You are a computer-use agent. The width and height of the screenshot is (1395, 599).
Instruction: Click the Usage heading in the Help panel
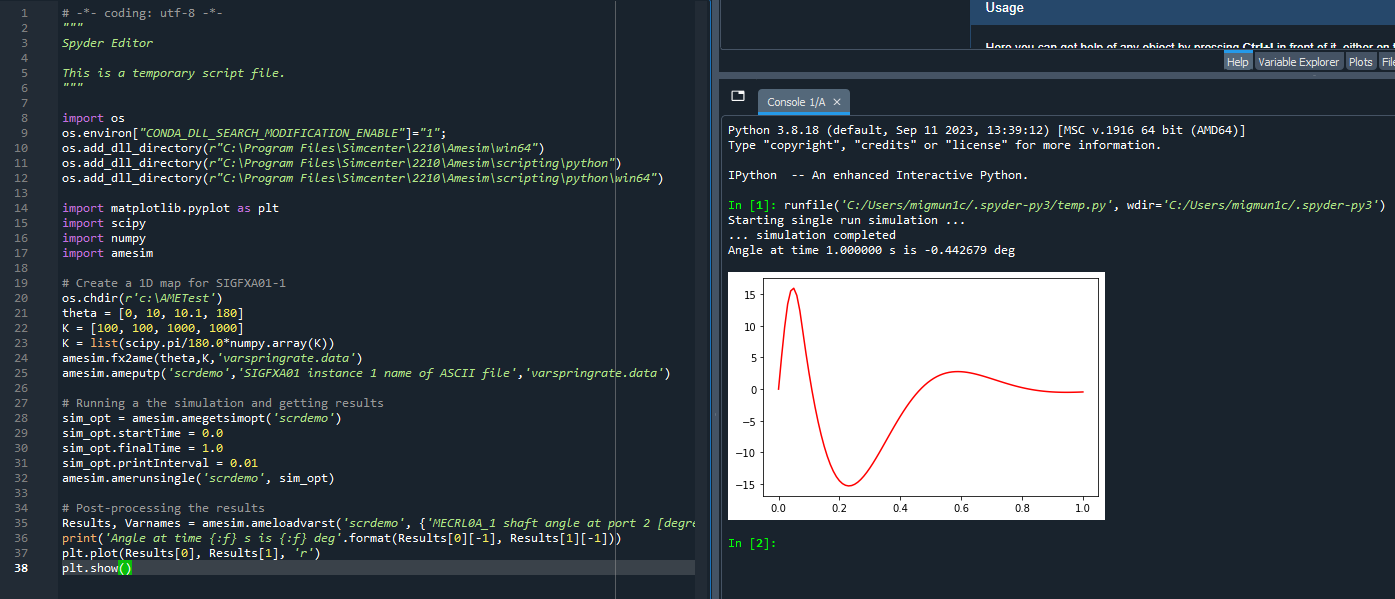click(x=1004, y=7)
